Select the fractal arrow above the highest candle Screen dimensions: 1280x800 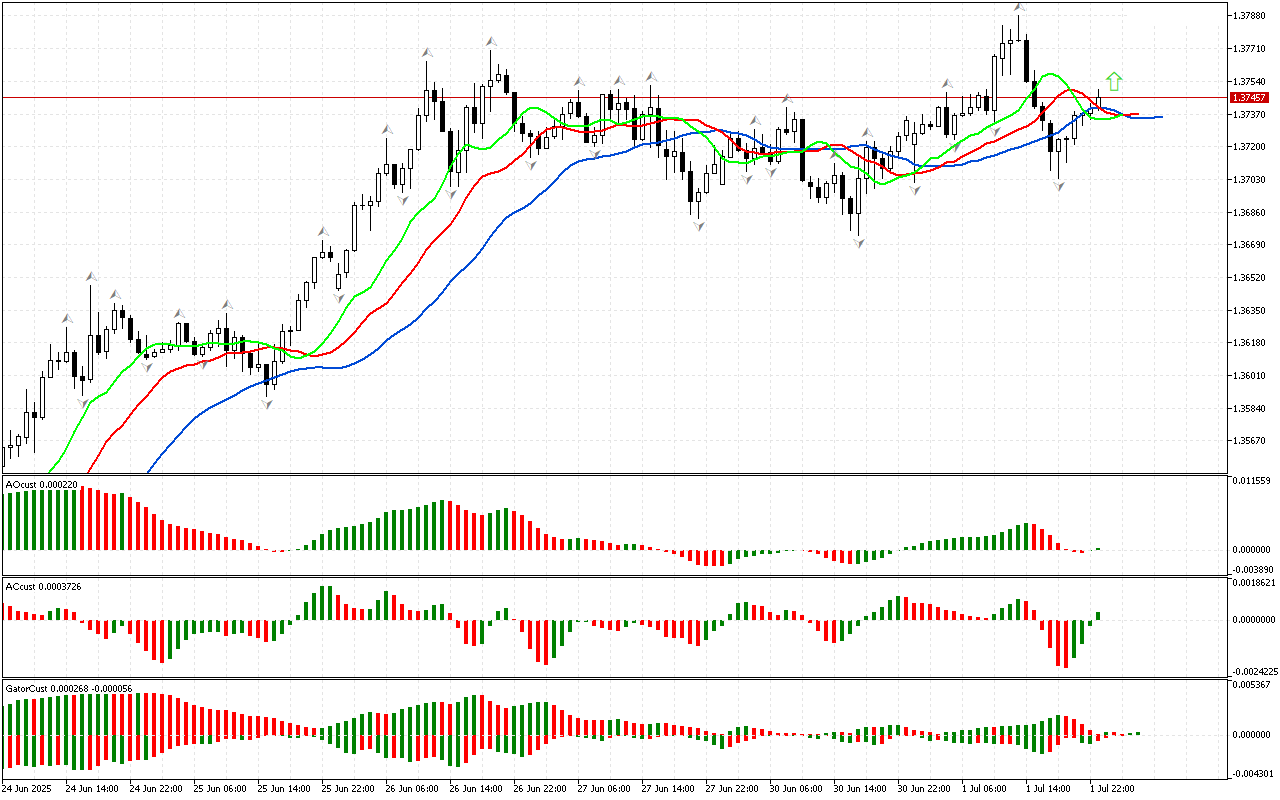pos(1018,8)
